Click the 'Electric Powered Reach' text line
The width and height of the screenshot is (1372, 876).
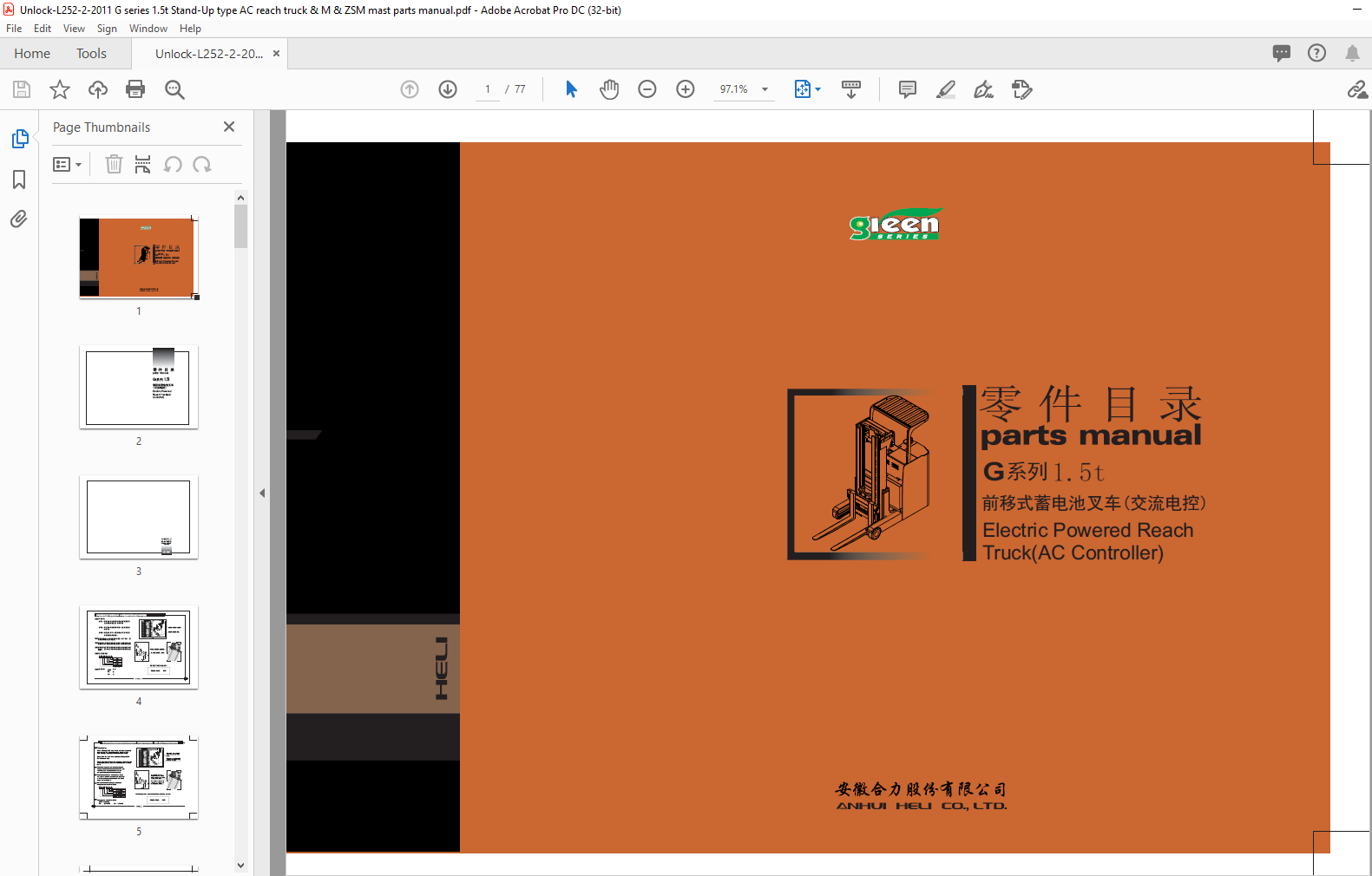coord(1087,530)
